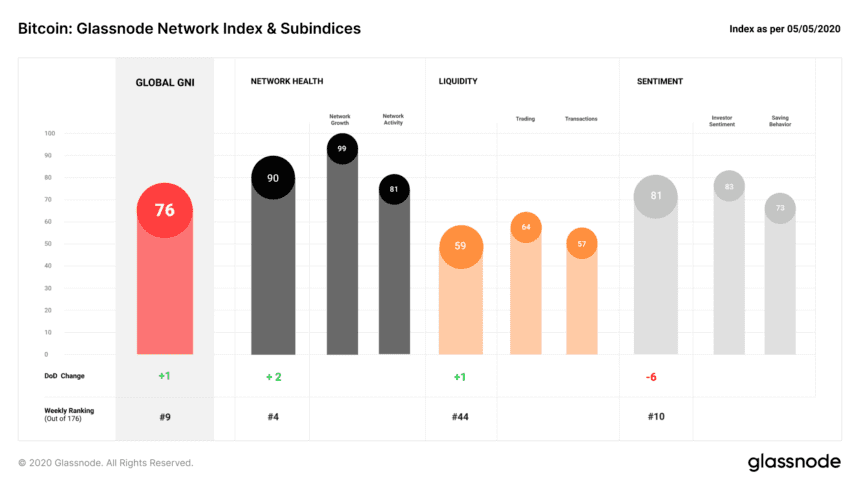Select the Network Activity 81 black circle
The height and width of the screenshot is (484, 860).
click(x=394, y=189)
